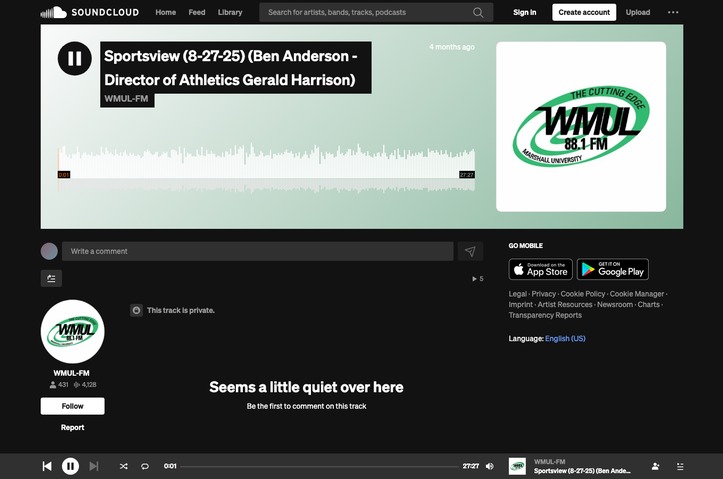Click the track title in bottom player bar
Screen dimensions: 723x479
point(582,471)
